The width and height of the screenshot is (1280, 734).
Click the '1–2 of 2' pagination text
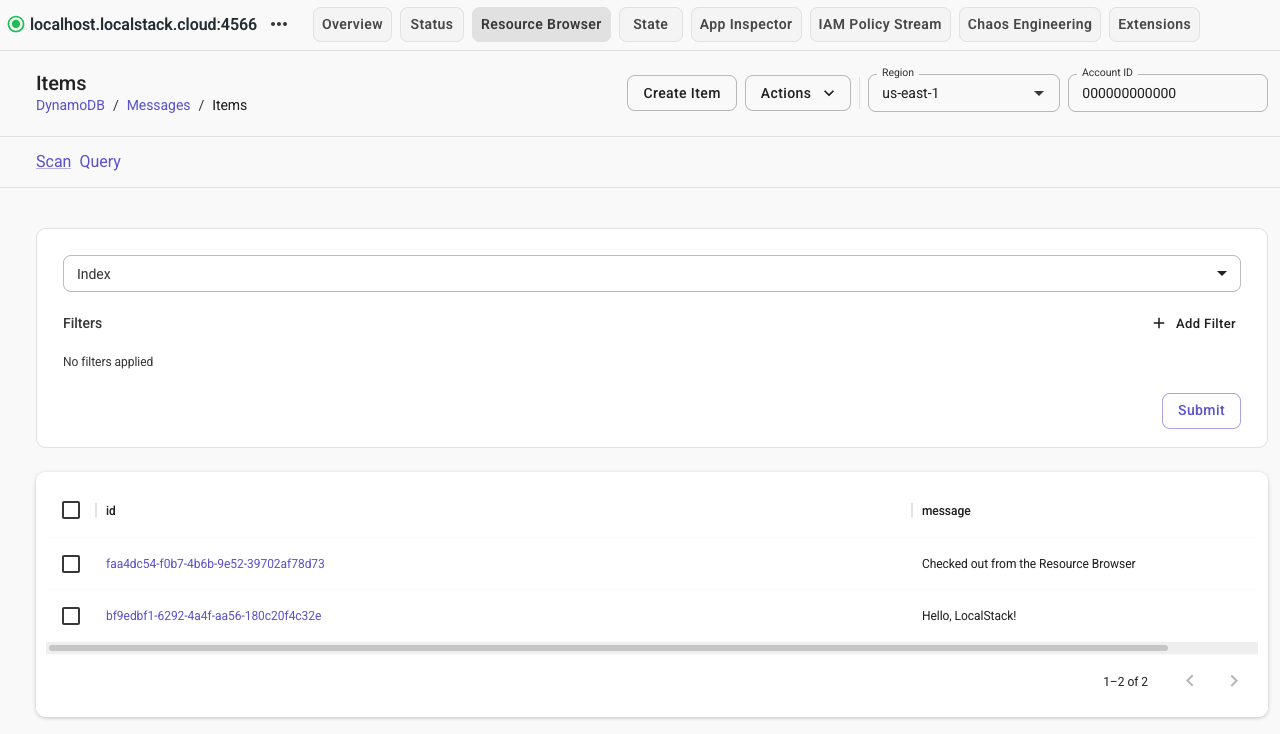[x=1126, y=682]
